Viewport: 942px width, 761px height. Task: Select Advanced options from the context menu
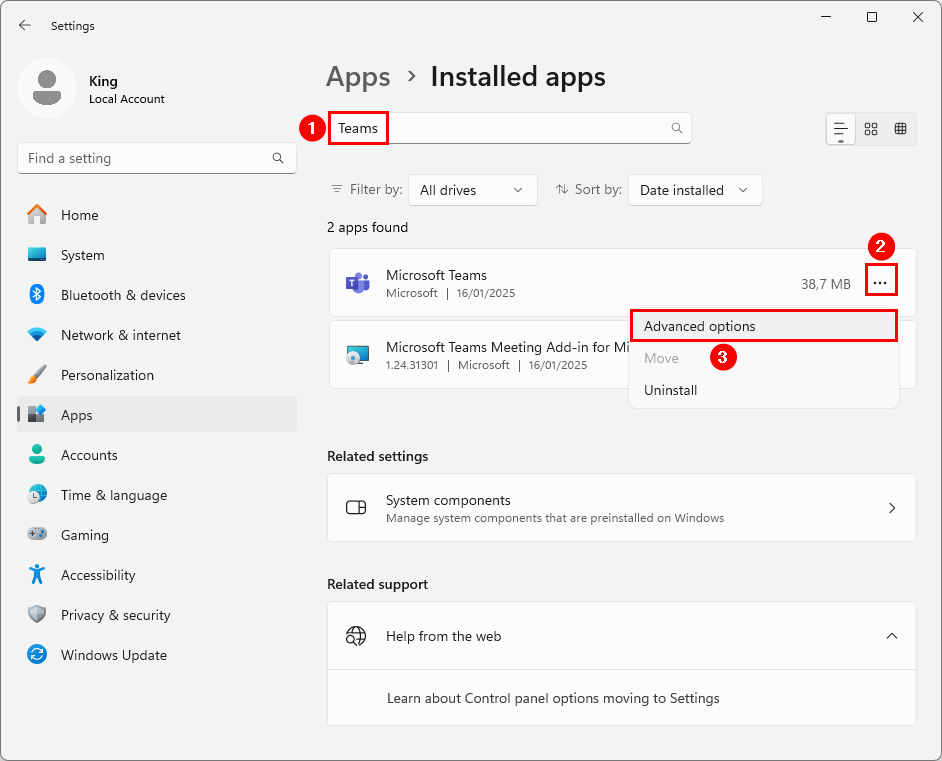700,327
